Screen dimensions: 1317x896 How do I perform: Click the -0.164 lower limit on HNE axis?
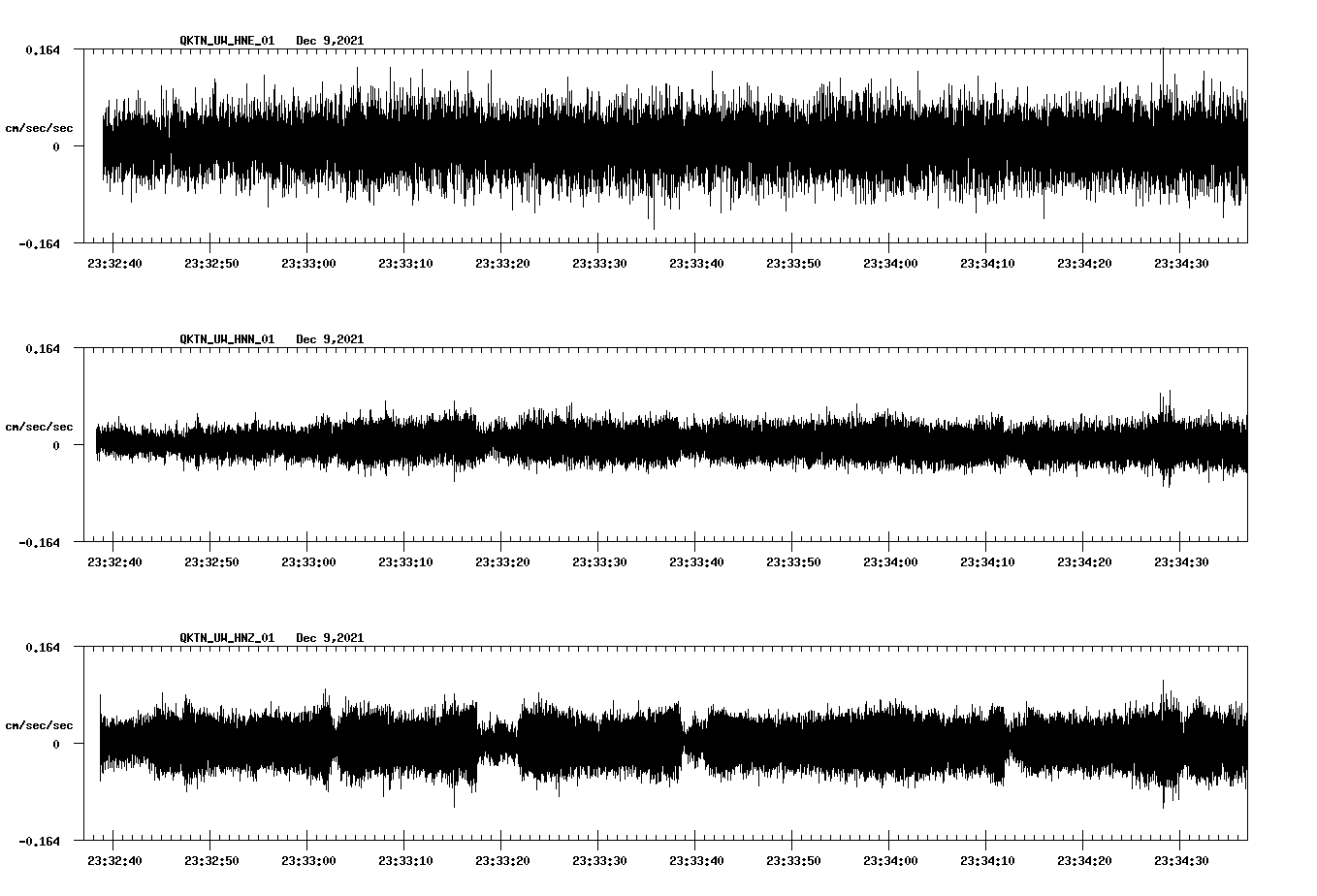click(39, 243)
